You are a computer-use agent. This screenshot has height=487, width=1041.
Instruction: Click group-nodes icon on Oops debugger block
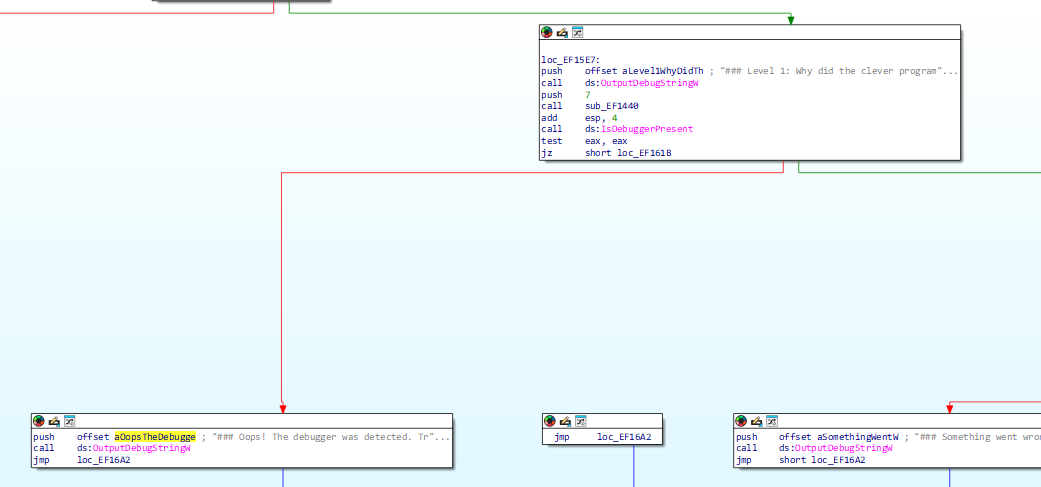pos(70,421)
